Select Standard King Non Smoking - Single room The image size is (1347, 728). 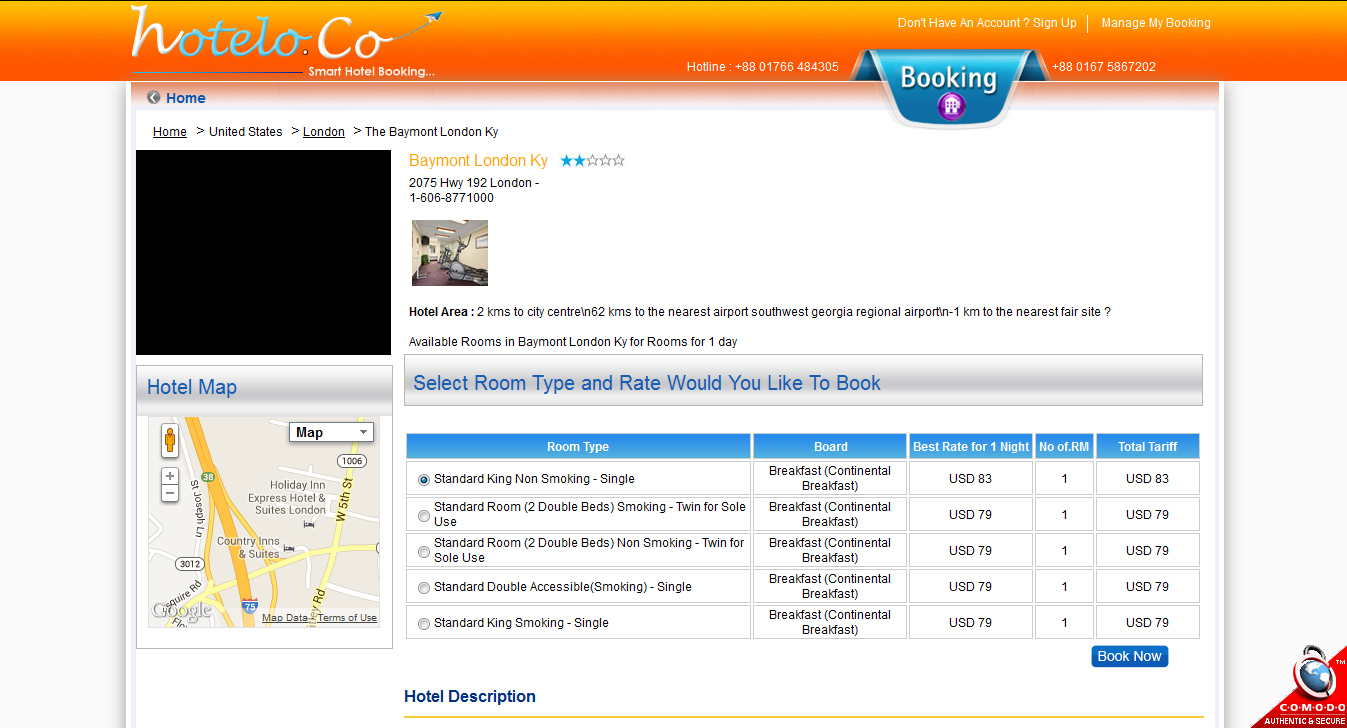tap(424, 480)
